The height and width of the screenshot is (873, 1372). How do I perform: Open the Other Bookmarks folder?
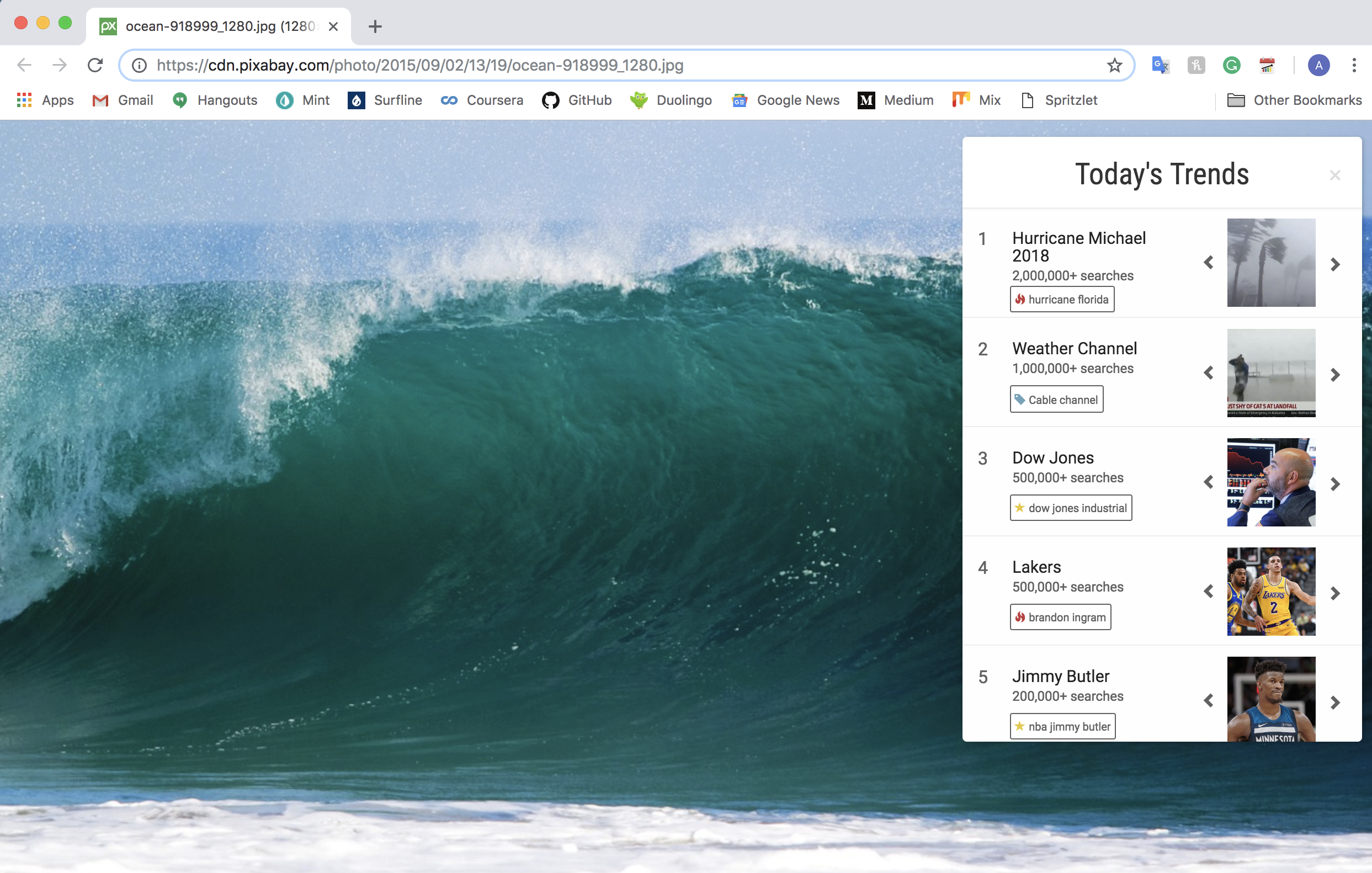click(x=1294, y=100)
